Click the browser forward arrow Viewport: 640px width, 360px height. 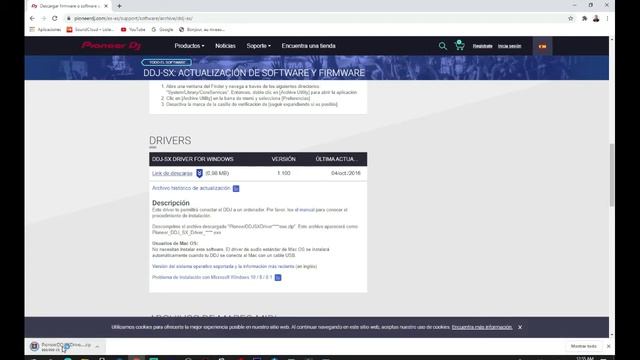[x=43, y=18]
